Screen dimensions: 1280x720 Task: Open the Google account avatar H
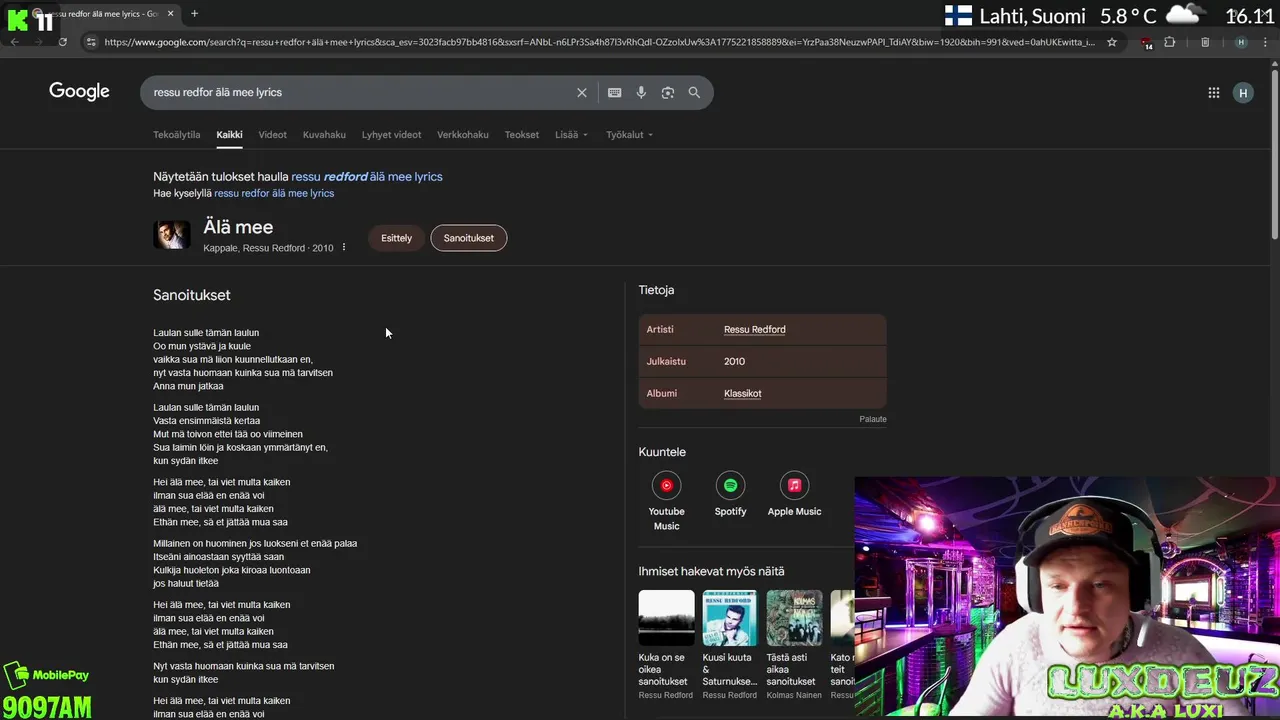pos(1243,93)
